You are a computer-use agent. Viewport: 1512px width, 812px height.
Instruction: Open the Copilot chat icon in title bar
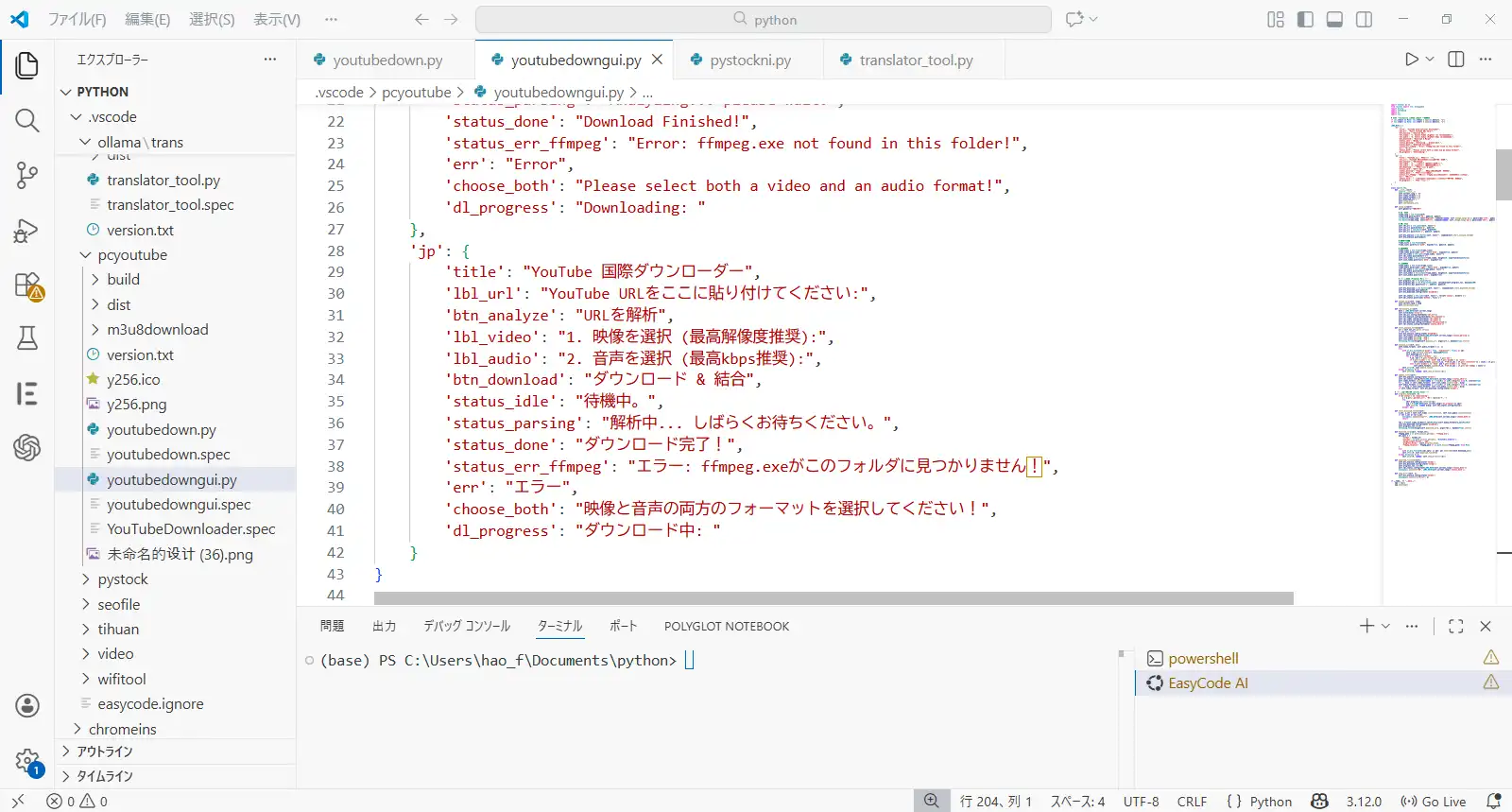pyautogui.click(x=1074, y=19)
